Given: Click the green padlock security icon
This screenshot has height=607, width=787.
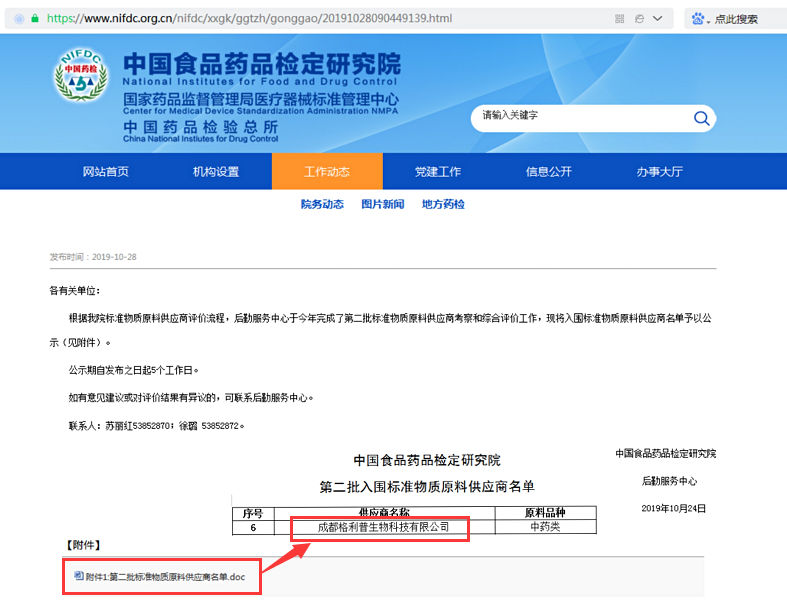Looking at the screenshot, I should point(35,18).
